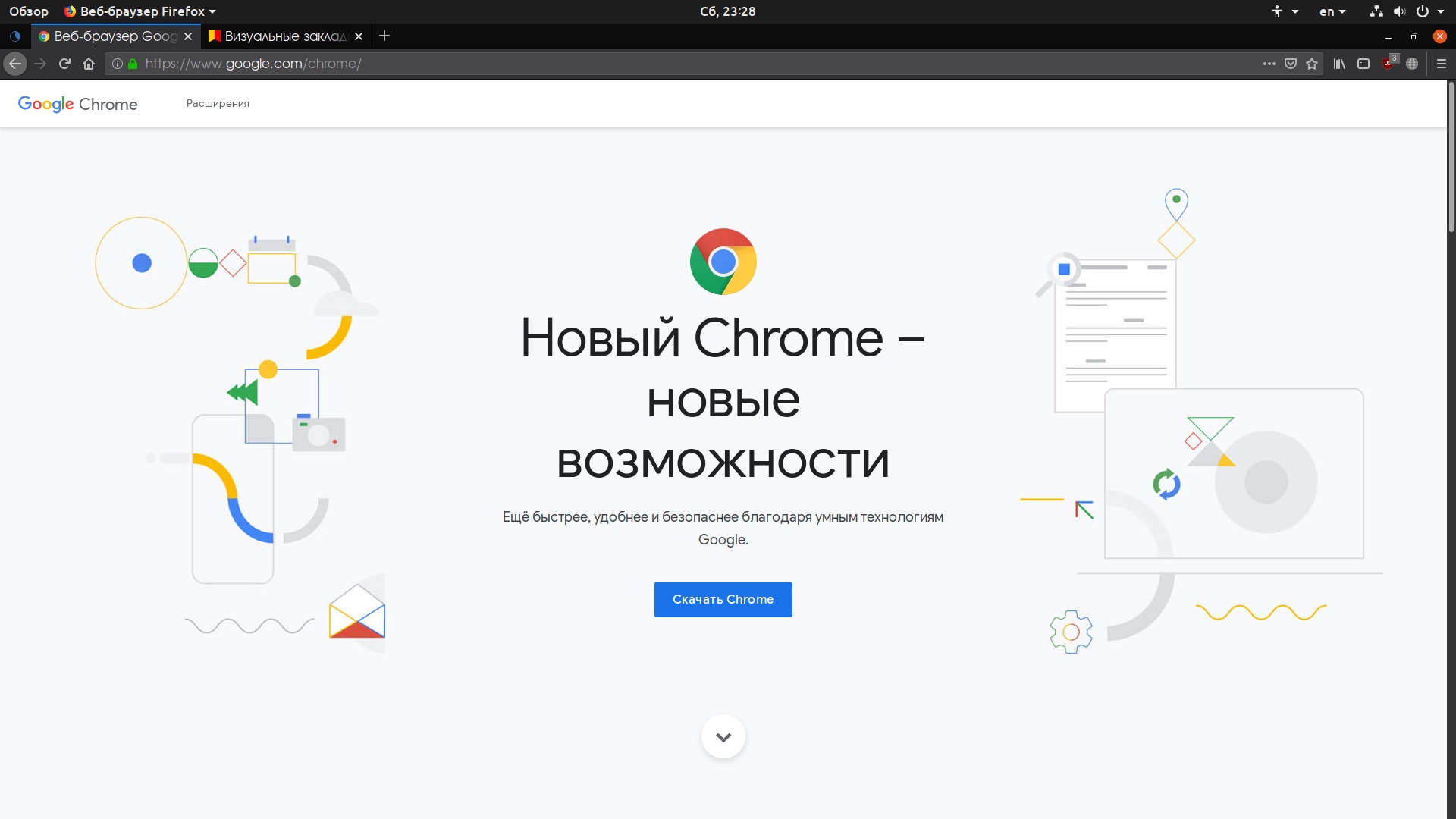
Task: Bookmark this page with star icon
Action: 1312,64
